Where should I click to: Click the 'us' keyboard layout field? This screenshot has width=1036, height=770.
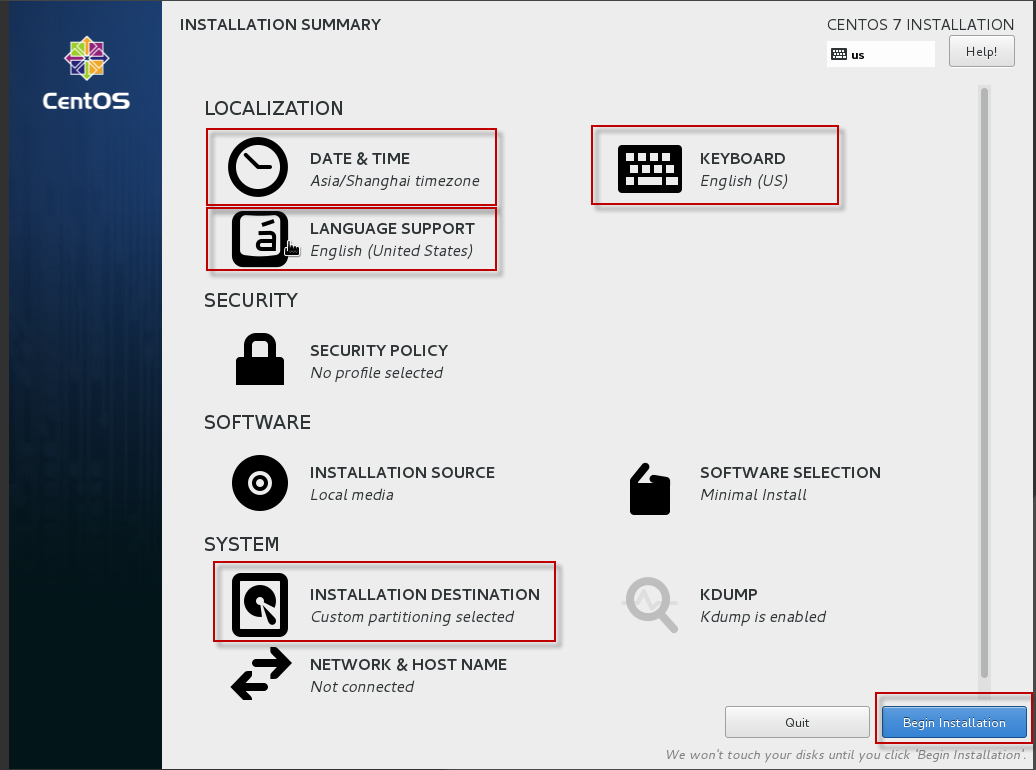coord(881,54)
